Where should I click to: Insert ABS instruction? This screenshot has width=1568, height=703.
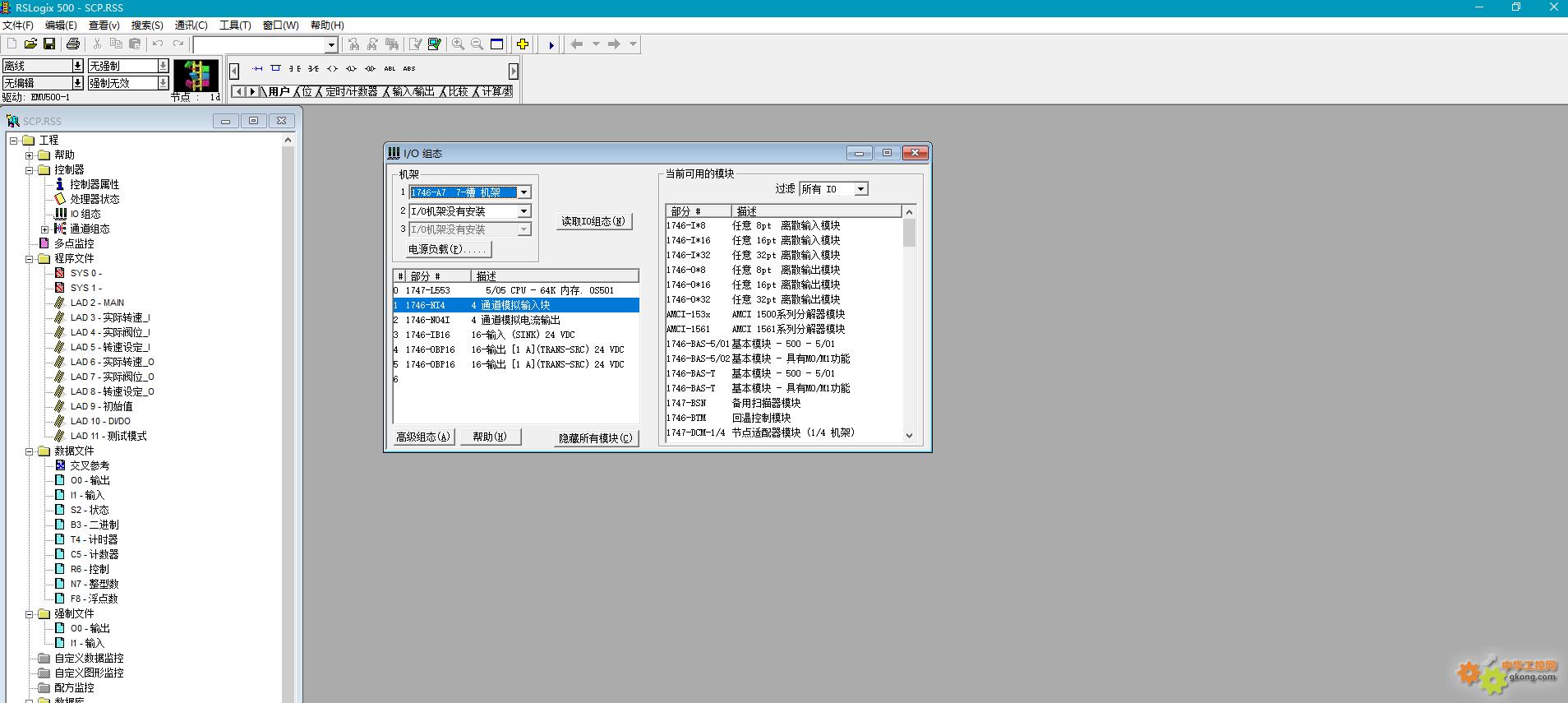coord(409,68)
